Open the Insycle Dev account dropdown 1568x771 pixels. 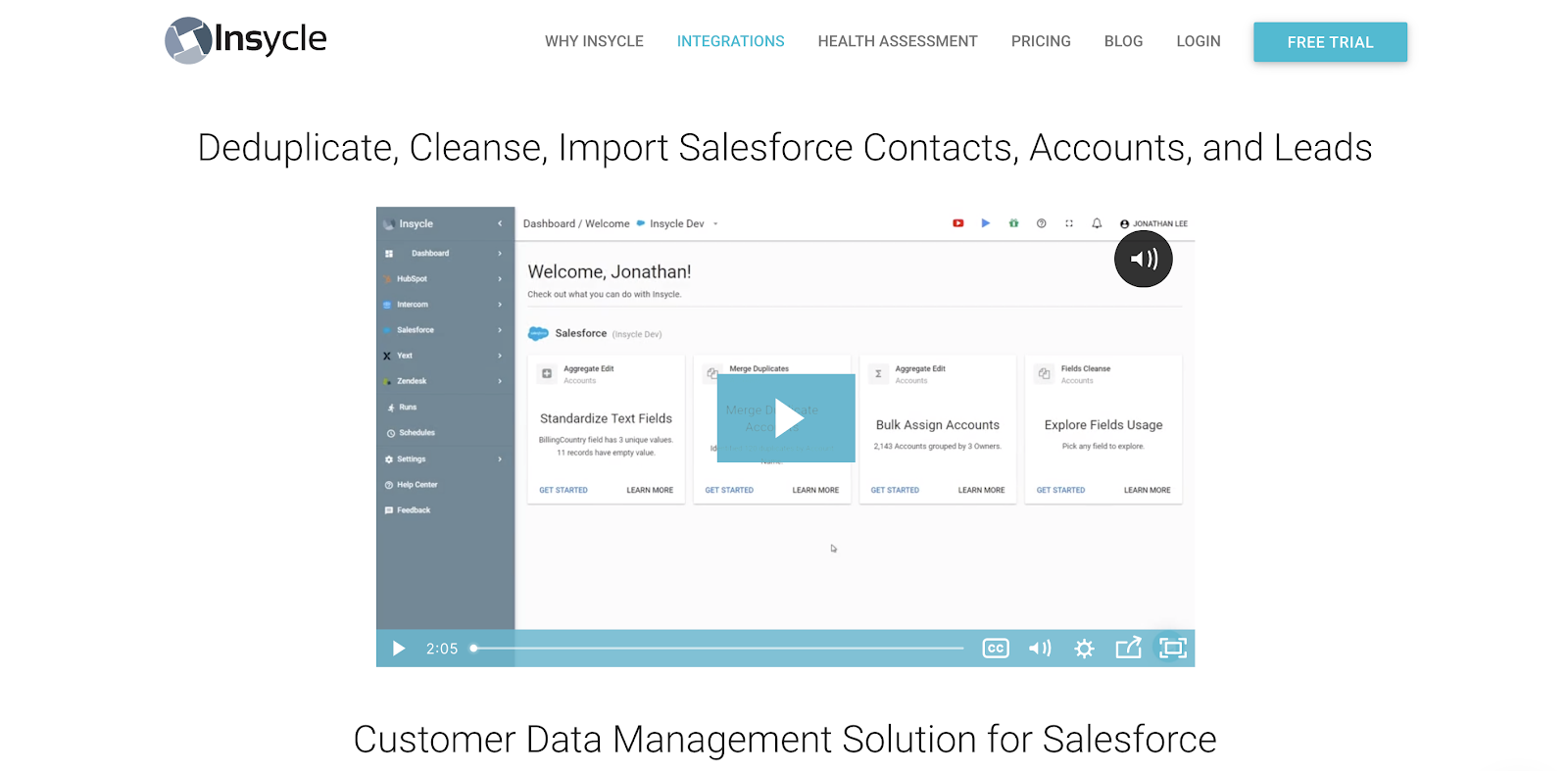[678, 223]
